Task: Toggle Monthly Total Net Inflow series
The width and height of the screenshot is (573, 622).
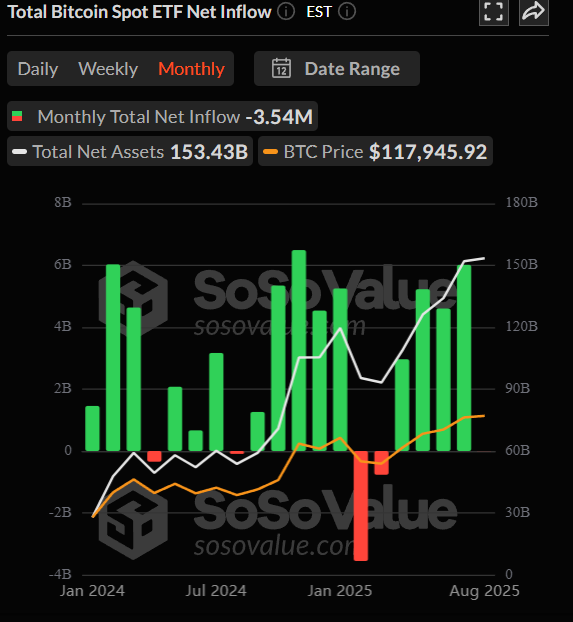Action: pyautogui.click(x=162, y=116)
